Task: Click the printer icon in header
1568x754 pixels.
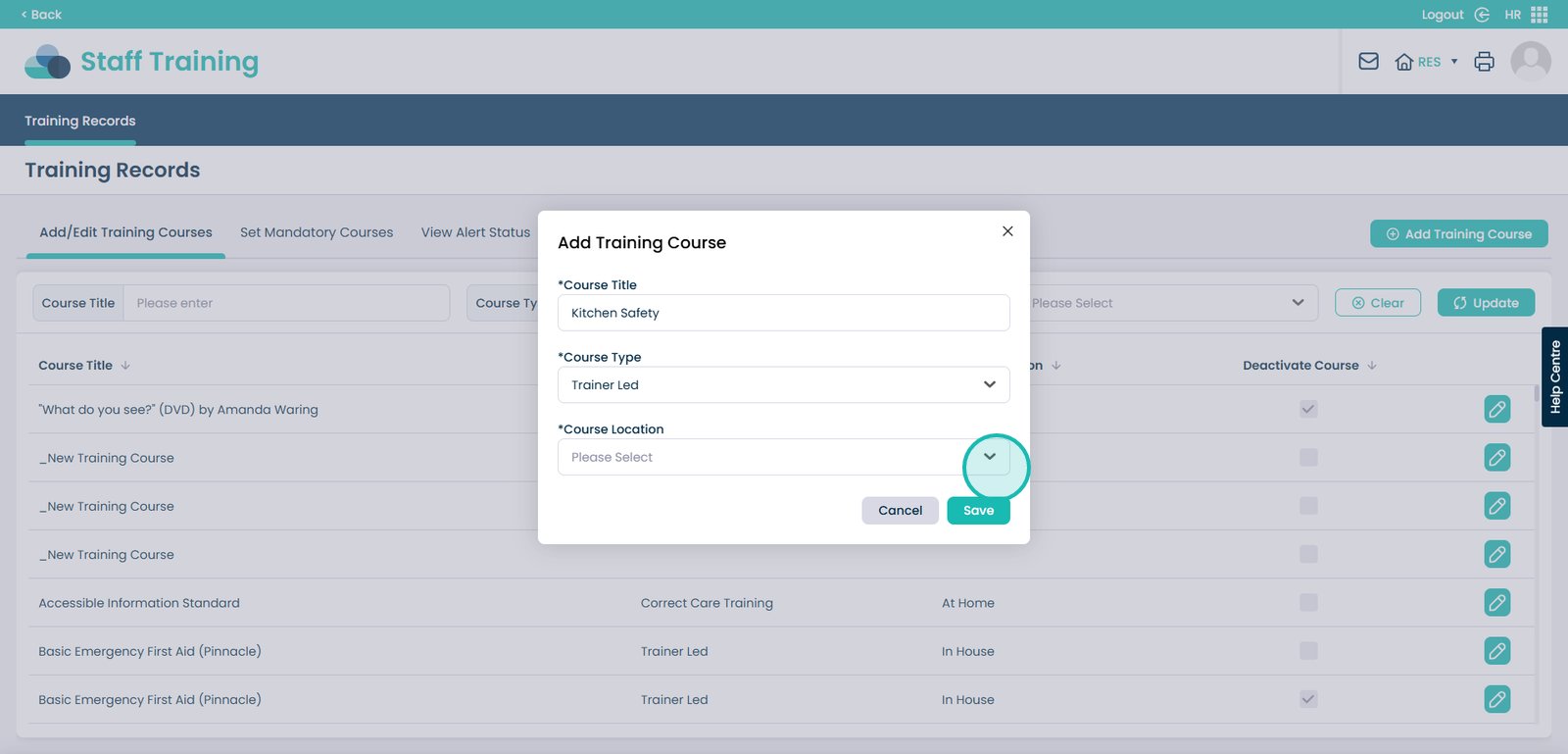Action: 1485,62
